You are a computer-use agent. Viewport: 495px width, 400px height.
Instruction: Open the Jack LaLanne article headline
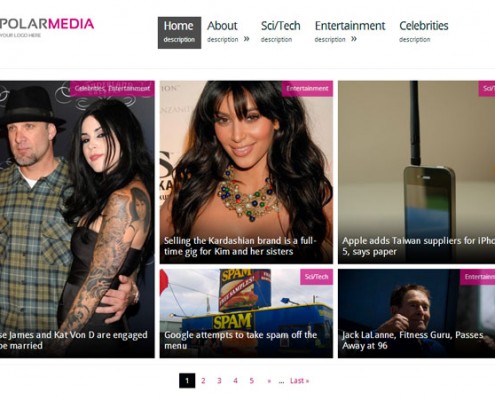pyautogui.click(x=413, y=340)
